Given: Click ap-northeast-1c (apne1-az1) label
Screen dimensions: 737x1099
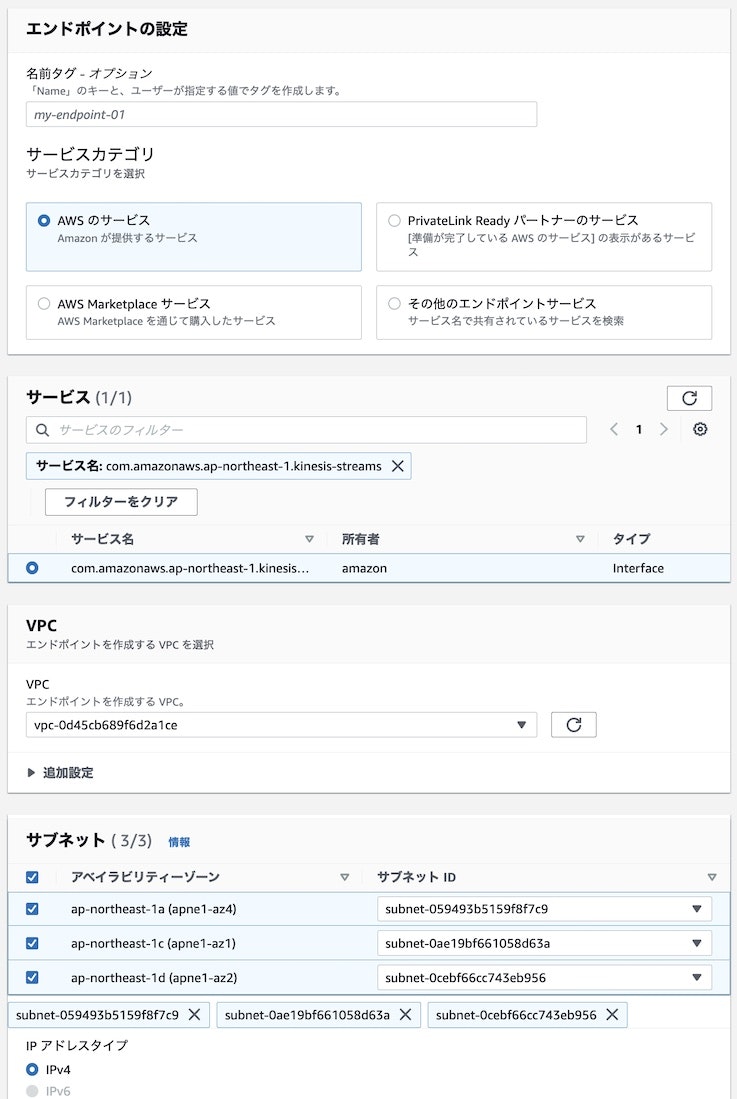Looking at the screenshot, I should click(x=153, y=943).
